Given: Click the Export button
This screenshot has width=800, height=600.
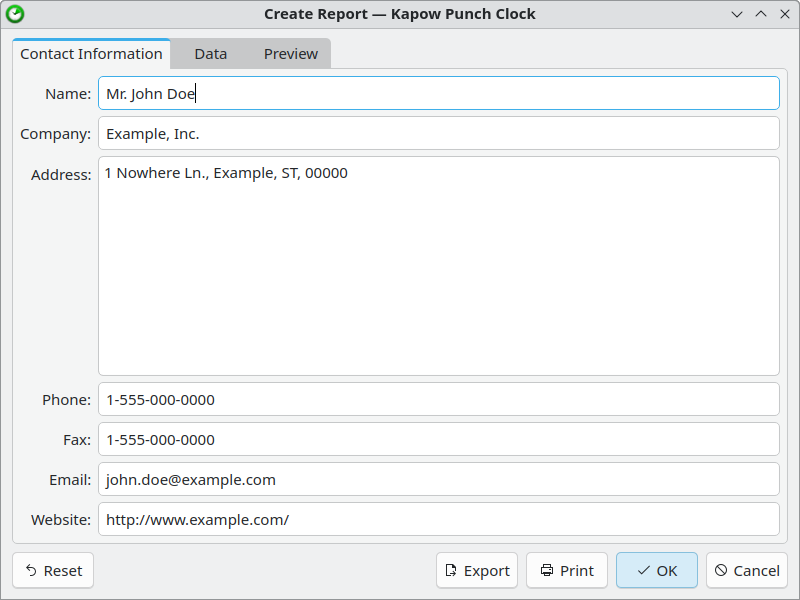Looking at the screenshot, I should point(477,571).
